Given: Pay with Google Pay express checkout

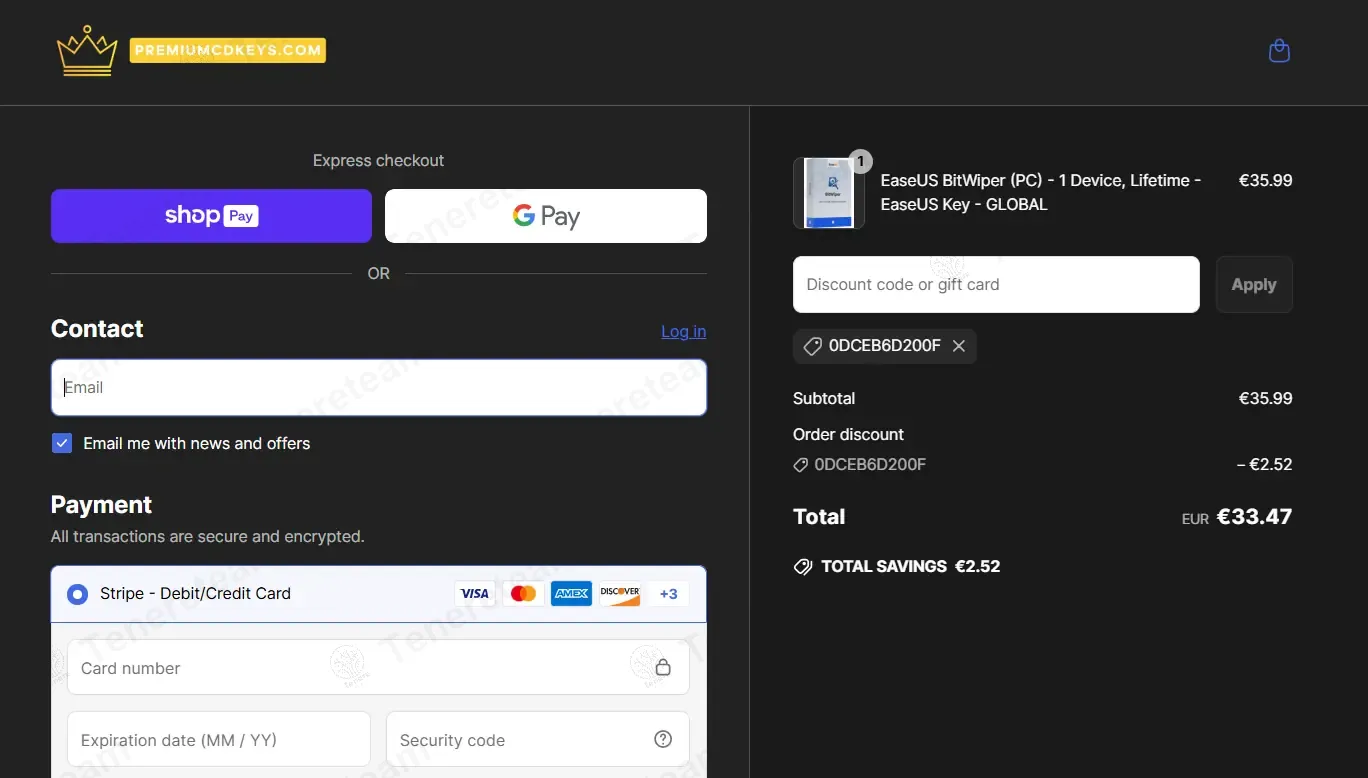Looking at the screenshot, I should pos(546,216).
